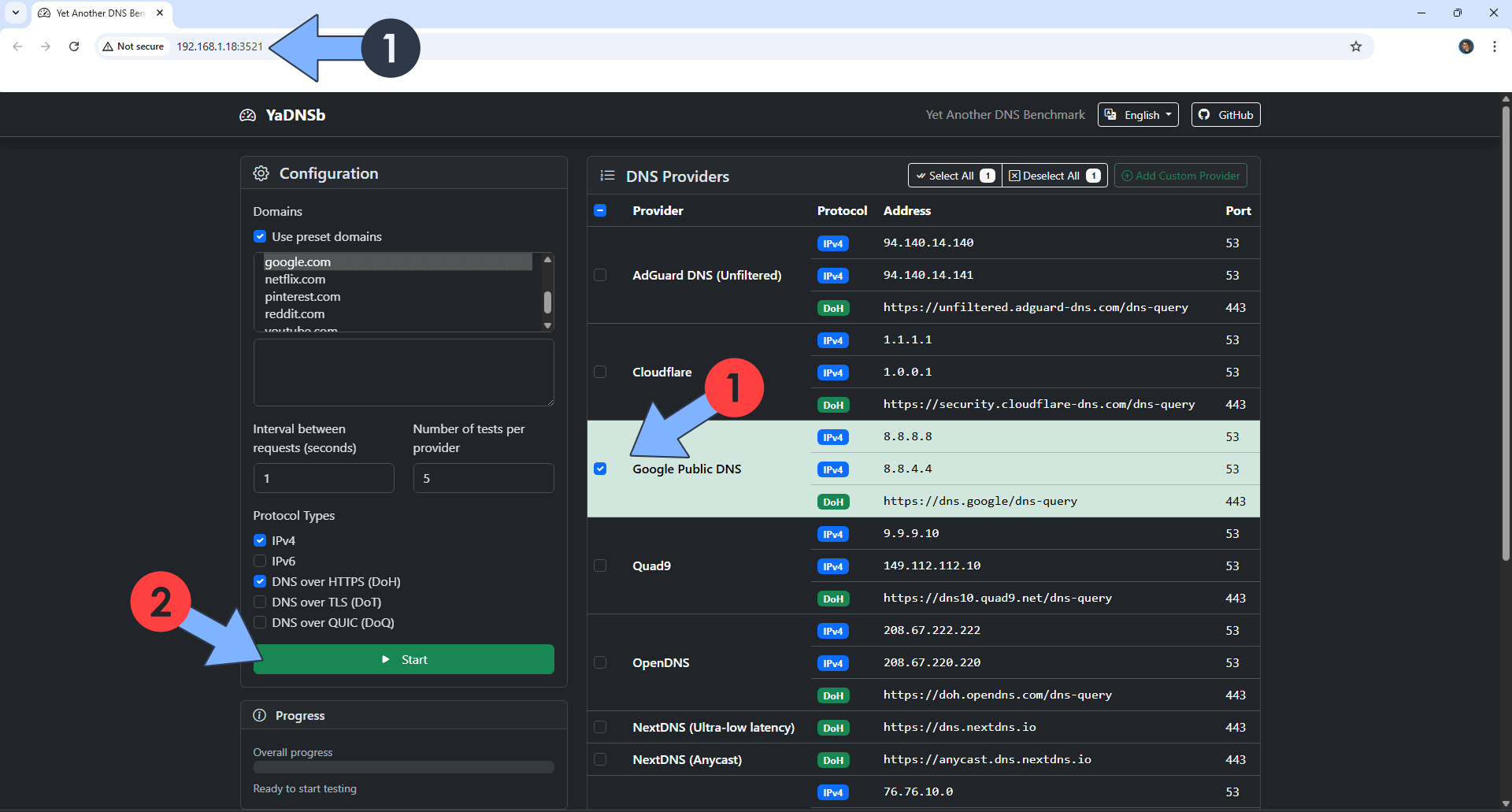Viewport: 1512px width, 812px height.
Task: Open the Chrome three-dot menu
Action: (x=1495, y=46)
